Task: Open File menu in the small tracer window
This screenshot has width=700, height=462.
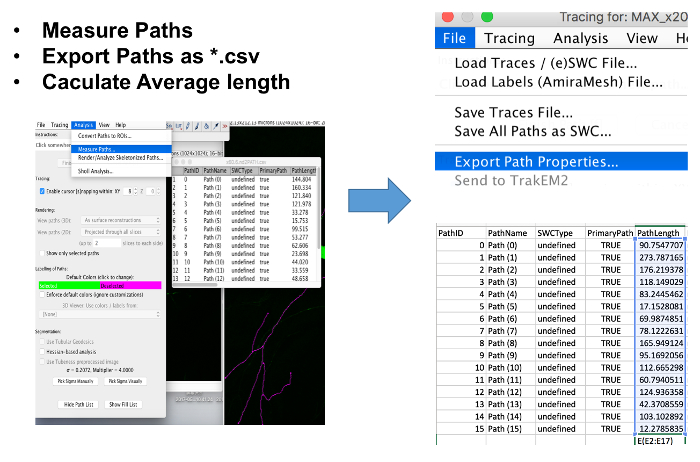Action: [x=41, y=125]
